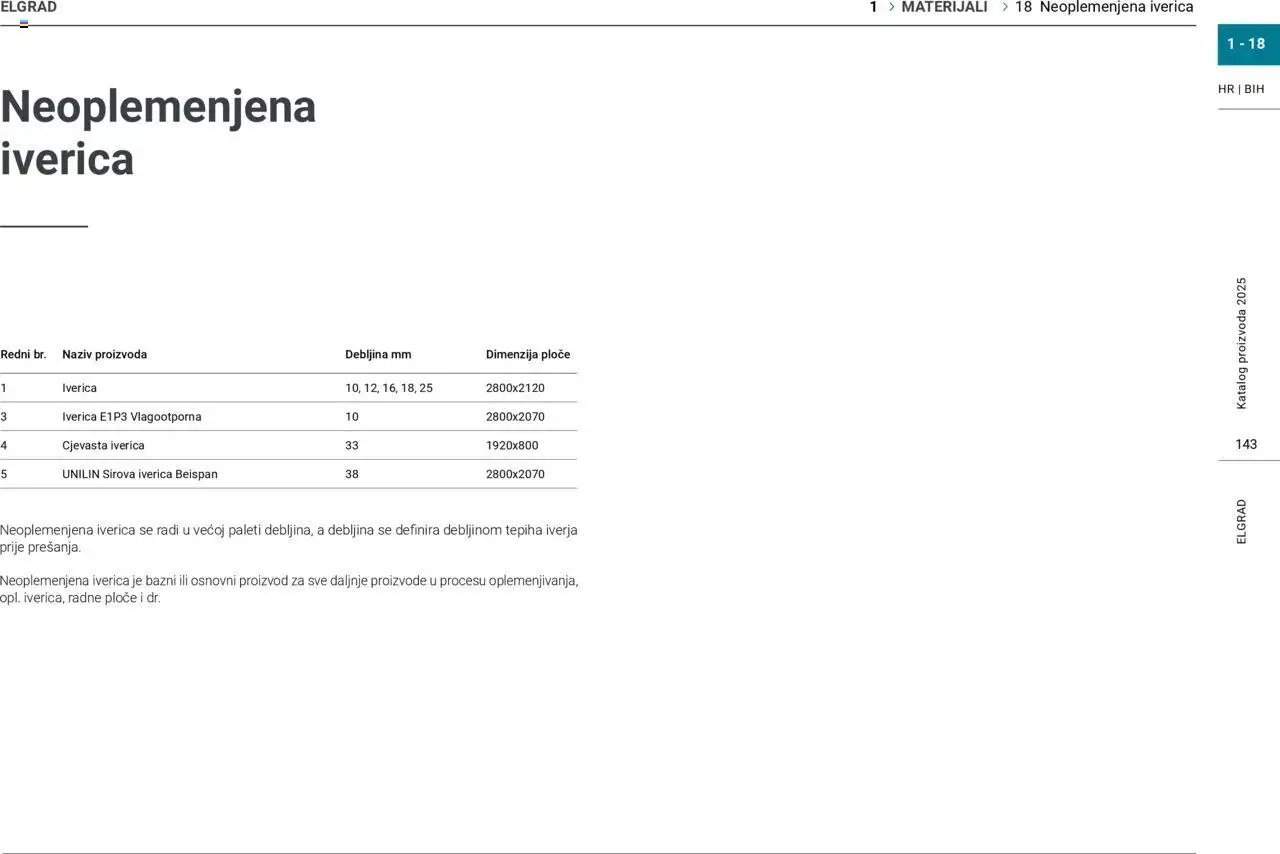Click the Neoplemenjena iverica page heading
The image size is (1280, 854).
click(158, 132)
